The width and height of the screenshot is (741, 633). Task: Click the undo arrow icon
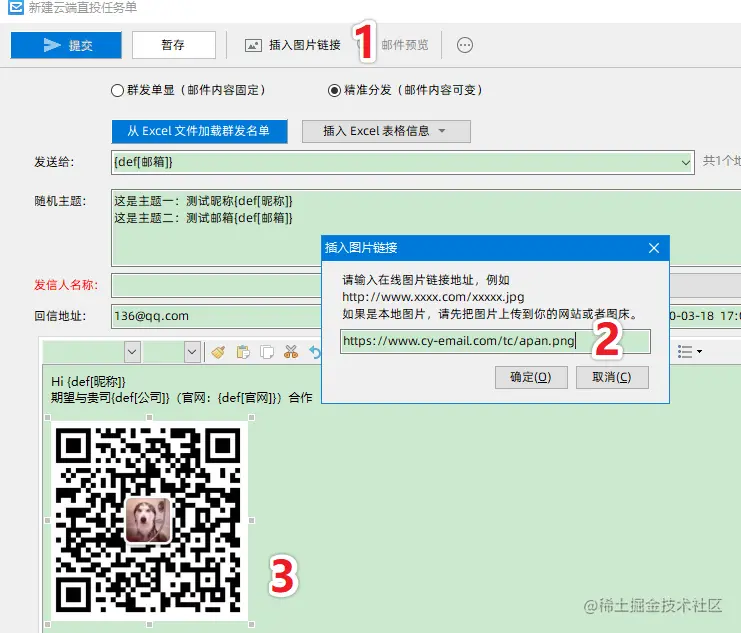315,352
